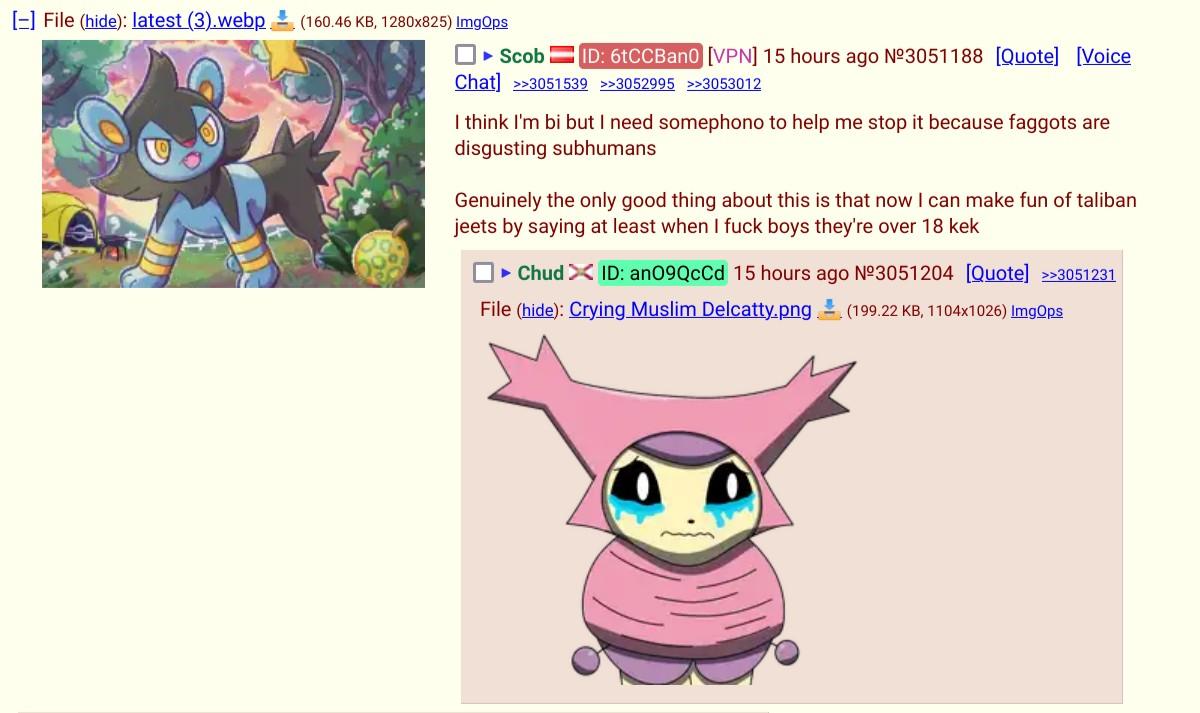
Task: Quote post №3051204
Action: (x=997, y=273)
